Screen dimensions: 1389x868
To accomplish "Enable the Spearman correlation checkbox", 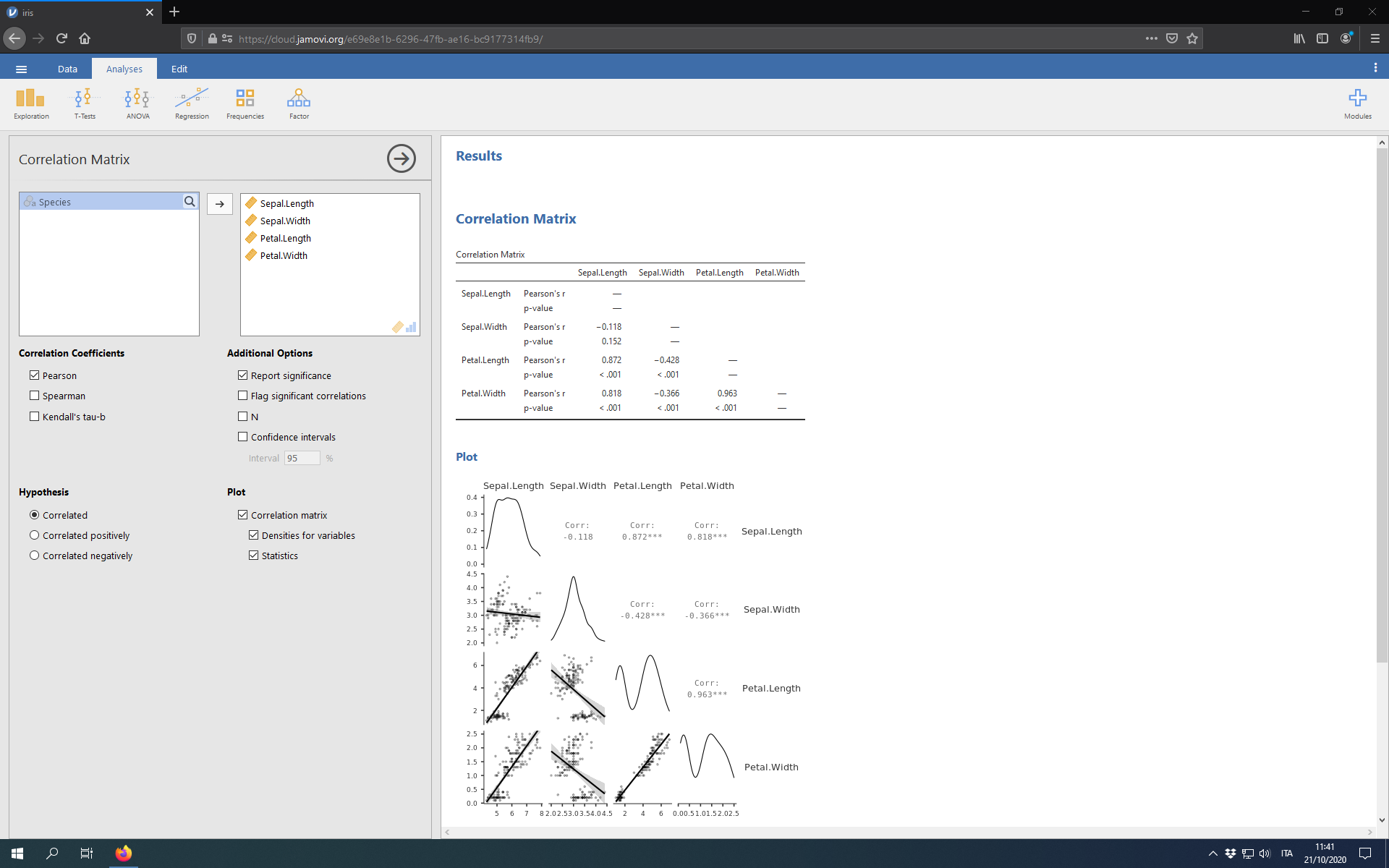I will pyautogui.click(x=35, y=396).
